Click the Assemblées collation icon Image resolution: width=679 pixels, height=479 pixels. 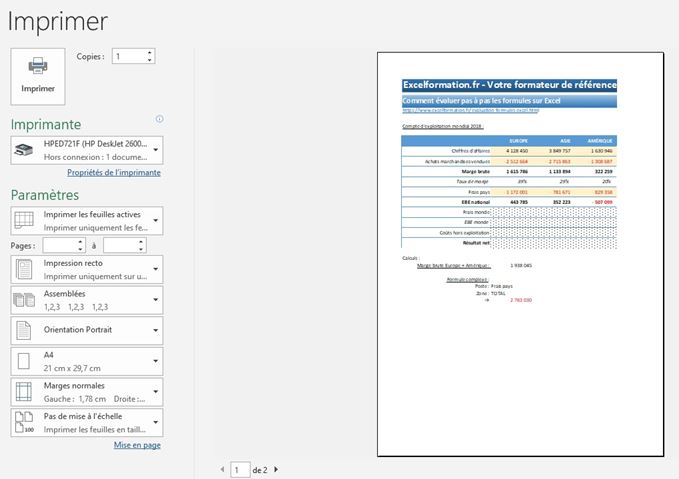tap(25, 300)
